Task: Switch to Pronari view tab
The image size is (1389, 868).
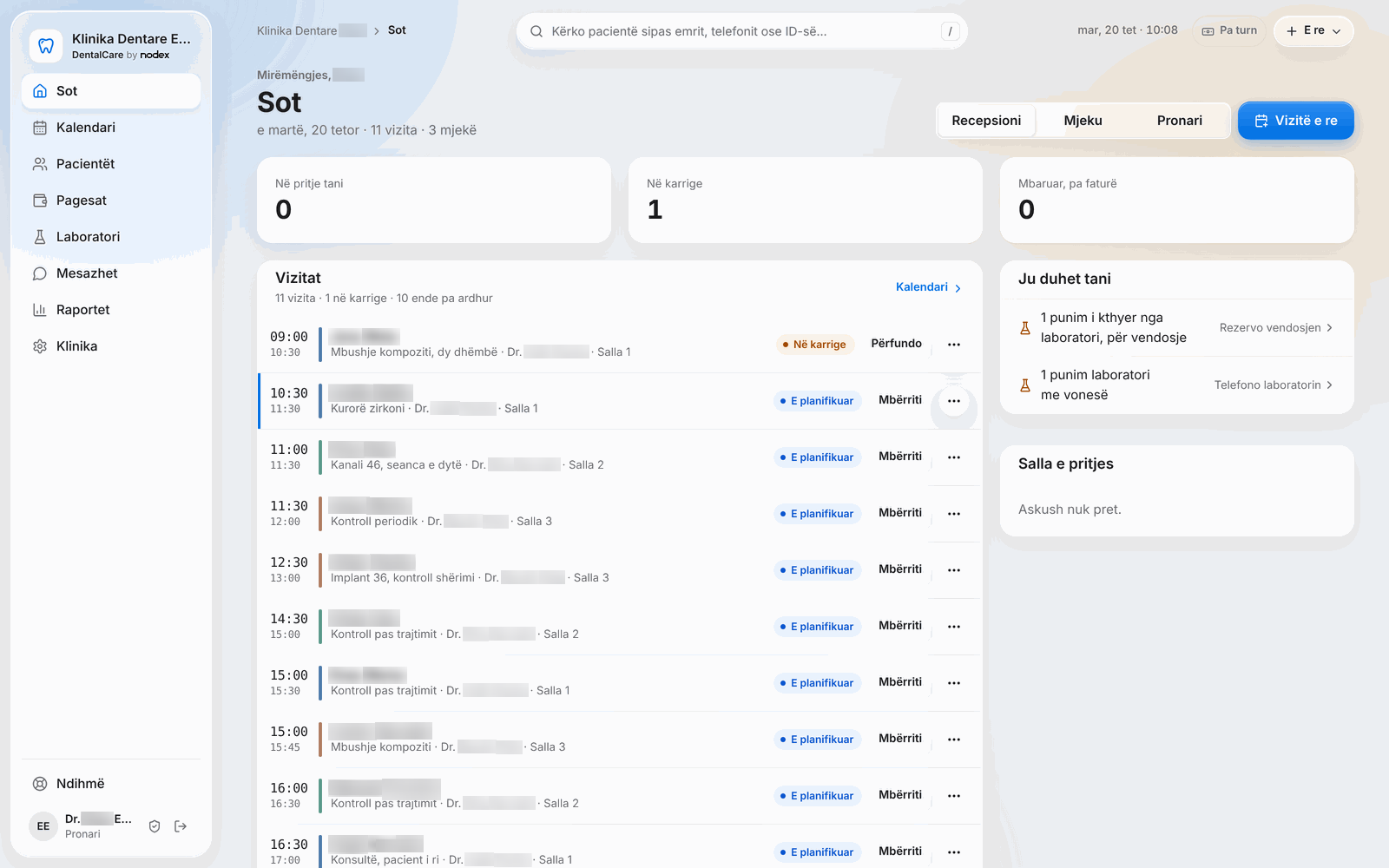Action: 1179,121
